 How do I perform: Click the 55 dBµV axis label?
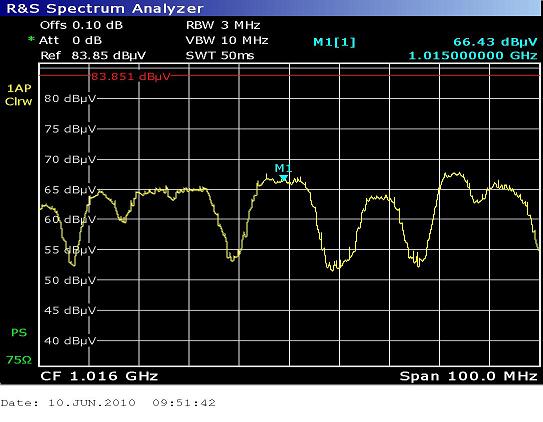(x=70, y=250)
